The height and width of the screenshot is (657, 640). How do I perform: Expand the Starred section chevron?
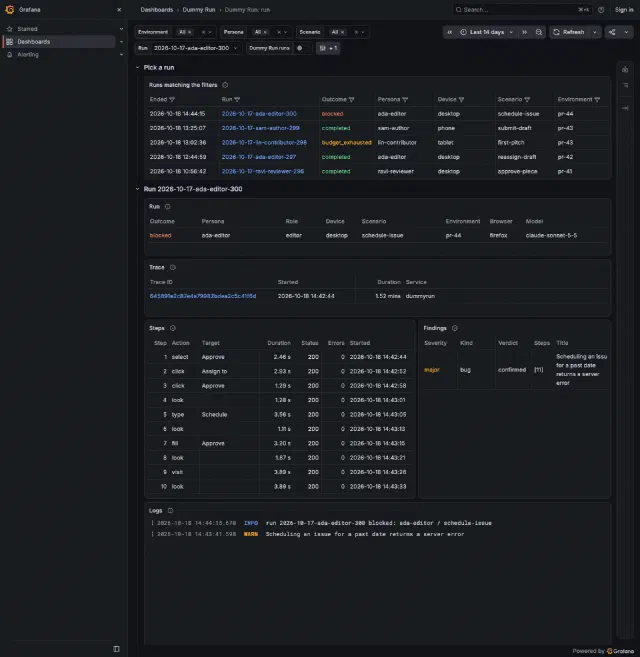click(x=122, y=29)
